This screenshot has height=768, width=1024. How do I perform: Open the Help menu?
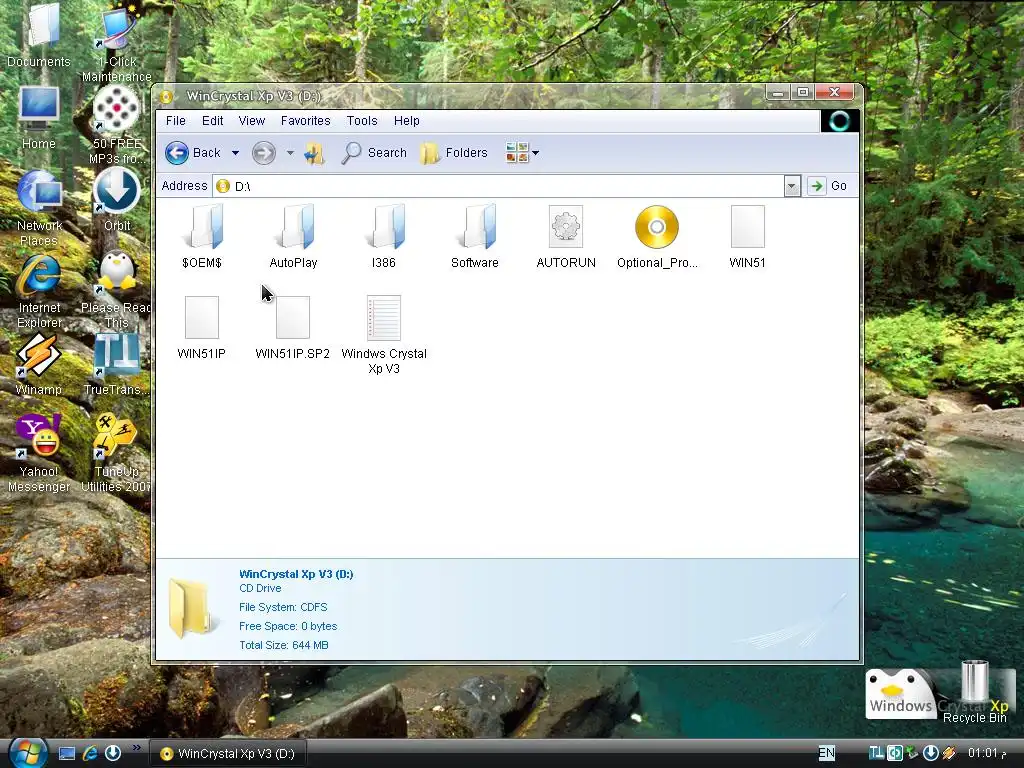pyautogui.click(x=406, y=121)
